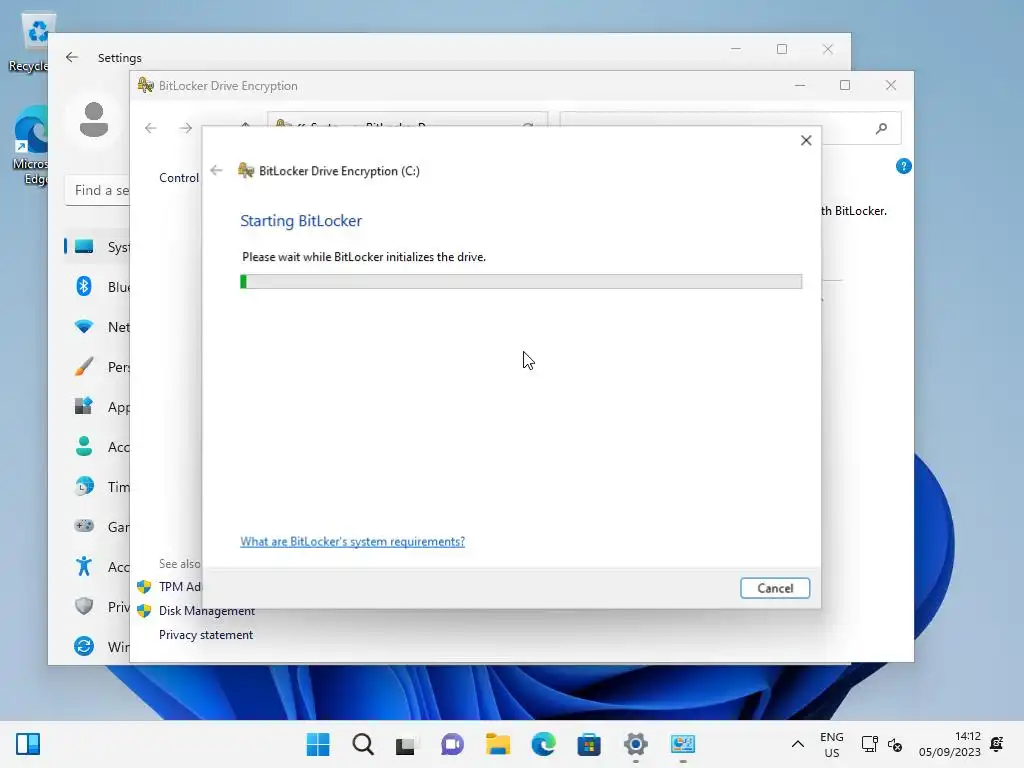This screenshot has width=1024, height=768.
Task: Select the Recycle Bin desktop icon
Action: point(29,42)
